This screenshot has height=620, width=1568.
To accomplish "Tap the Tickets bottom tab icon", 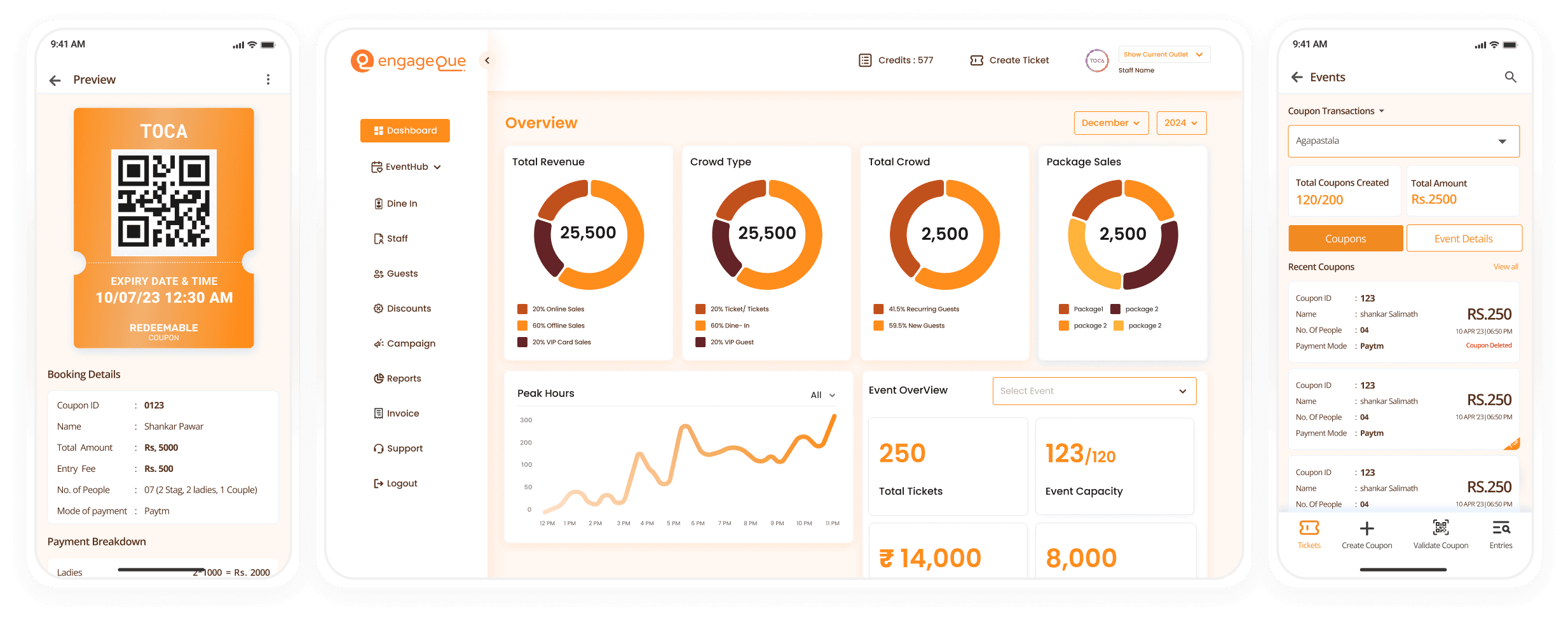I will (1309, 528).
